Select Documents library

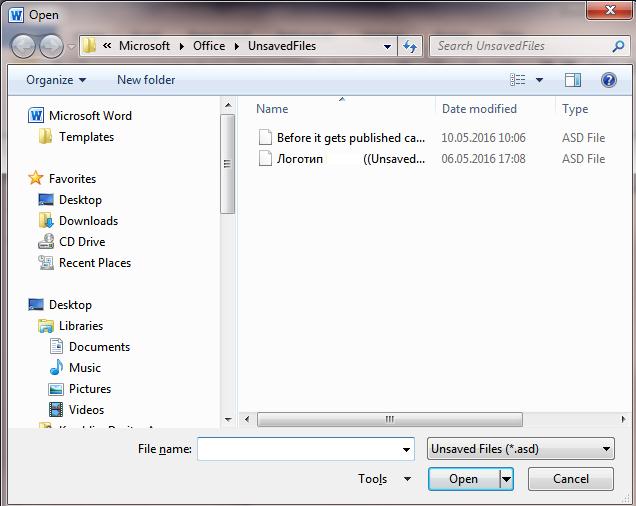pos(99,347)
